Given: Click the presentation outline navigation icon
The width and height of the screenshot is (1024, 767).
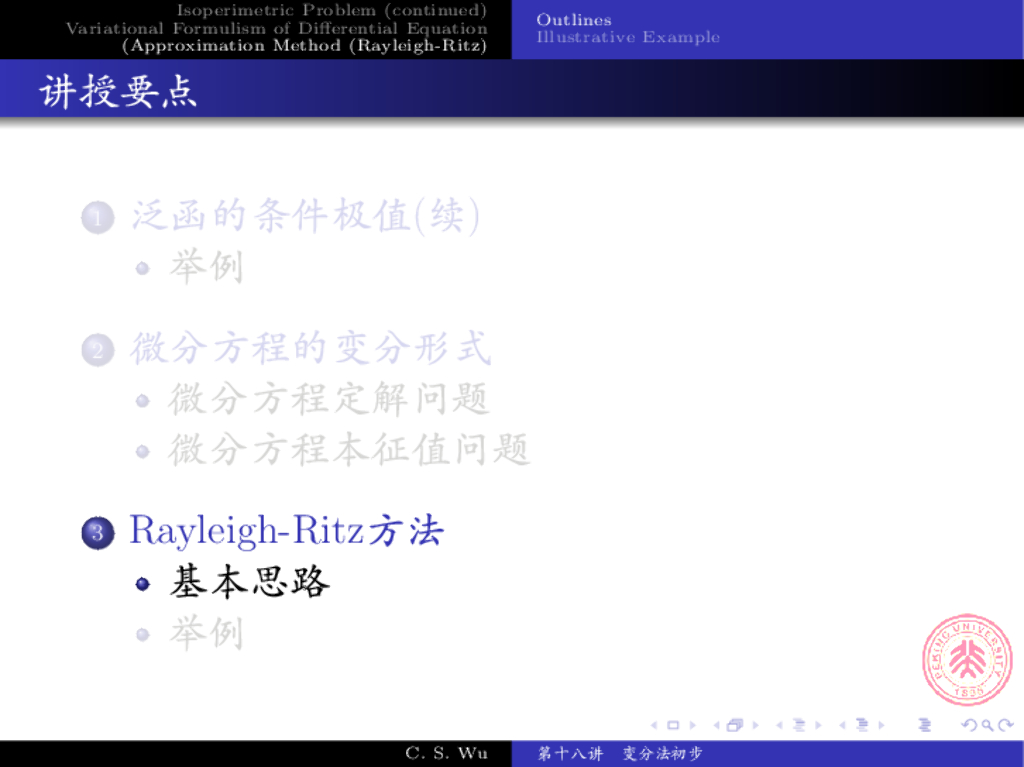Looking at the screenshot, I should coord(925,725).
